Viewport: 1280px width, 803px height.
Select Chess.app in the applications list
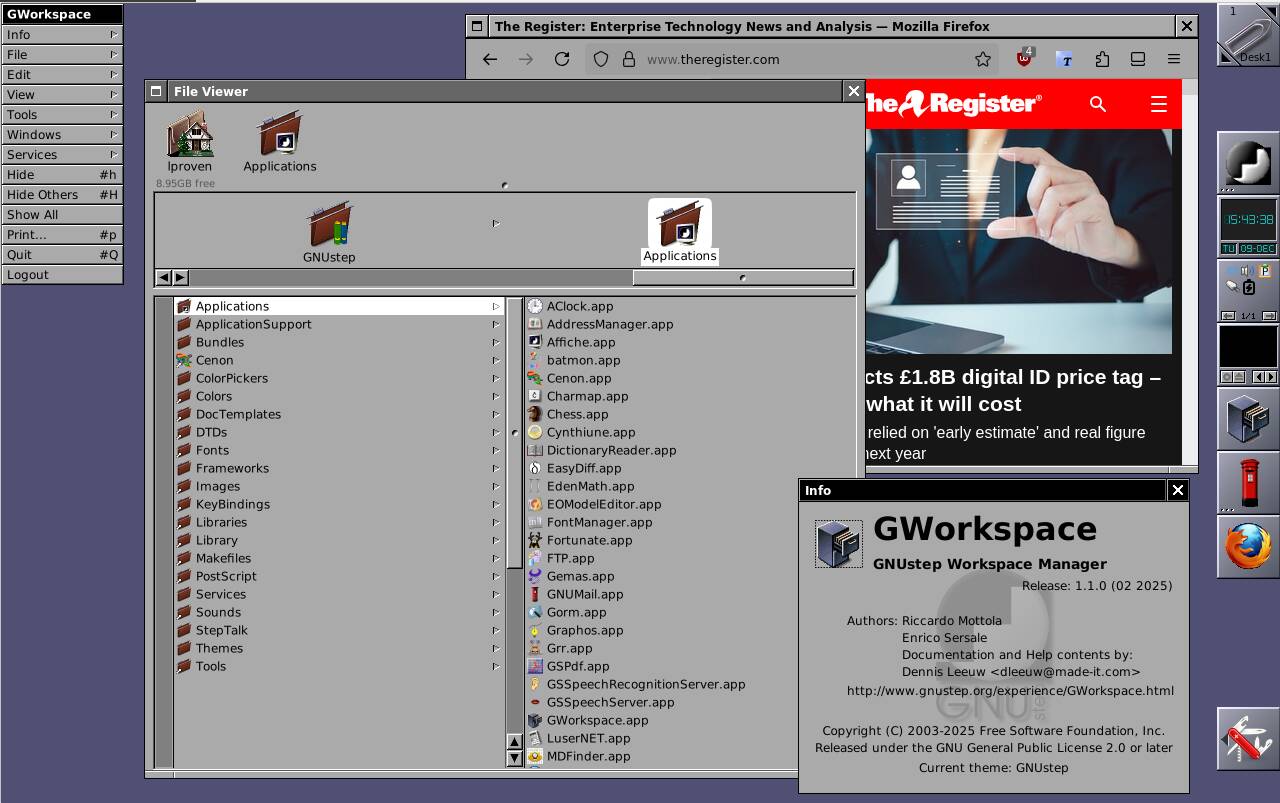(577, 414)
